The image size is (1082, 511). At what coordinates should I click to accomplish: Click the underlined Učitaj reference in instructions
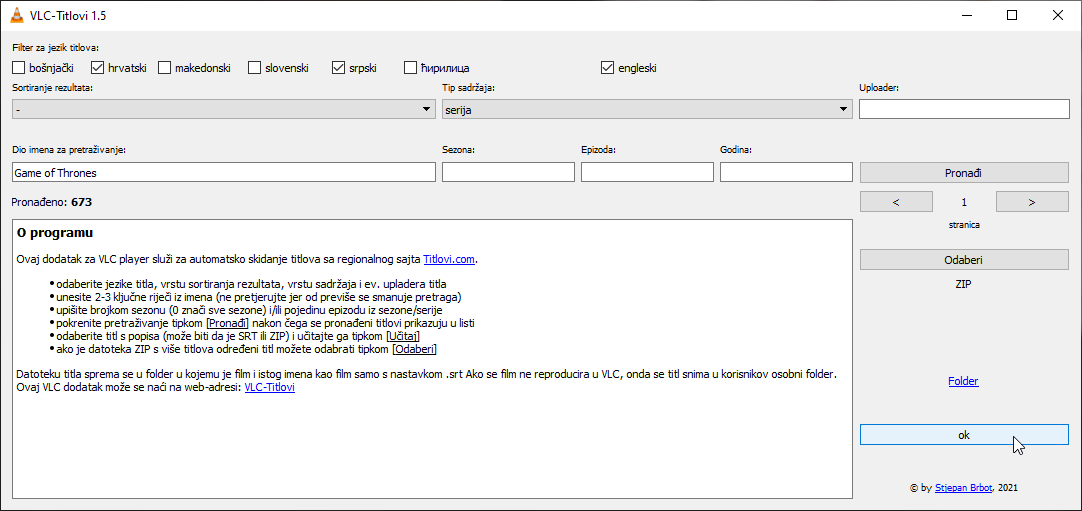[x=403, y=336]
